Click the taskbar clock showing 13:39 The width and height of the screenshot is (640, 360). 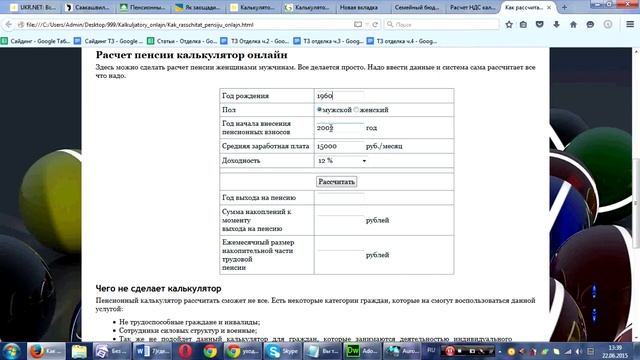tap(615, 351)
